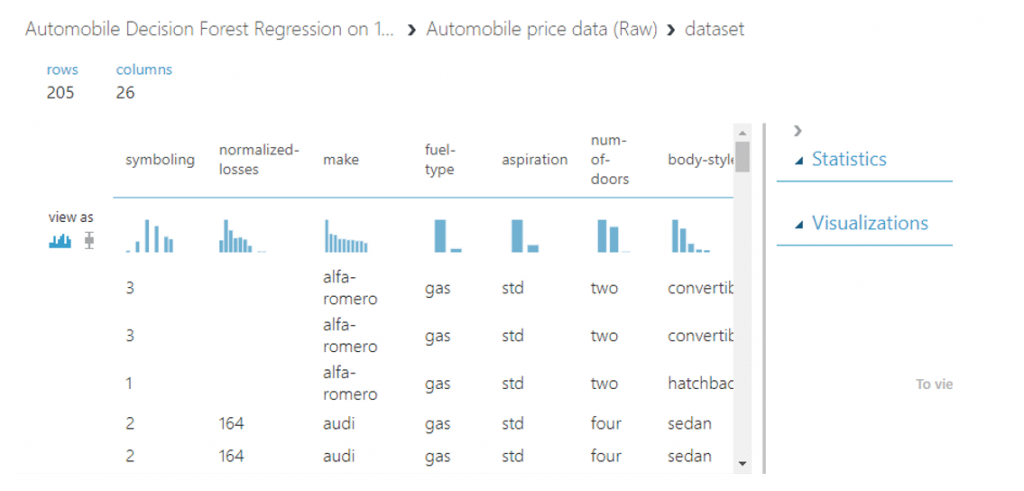This screenshot has width=1024, height=491.
Task: Click the vertical scrollbar thumb
Action: pyautogui.click(x=742, y=156)
